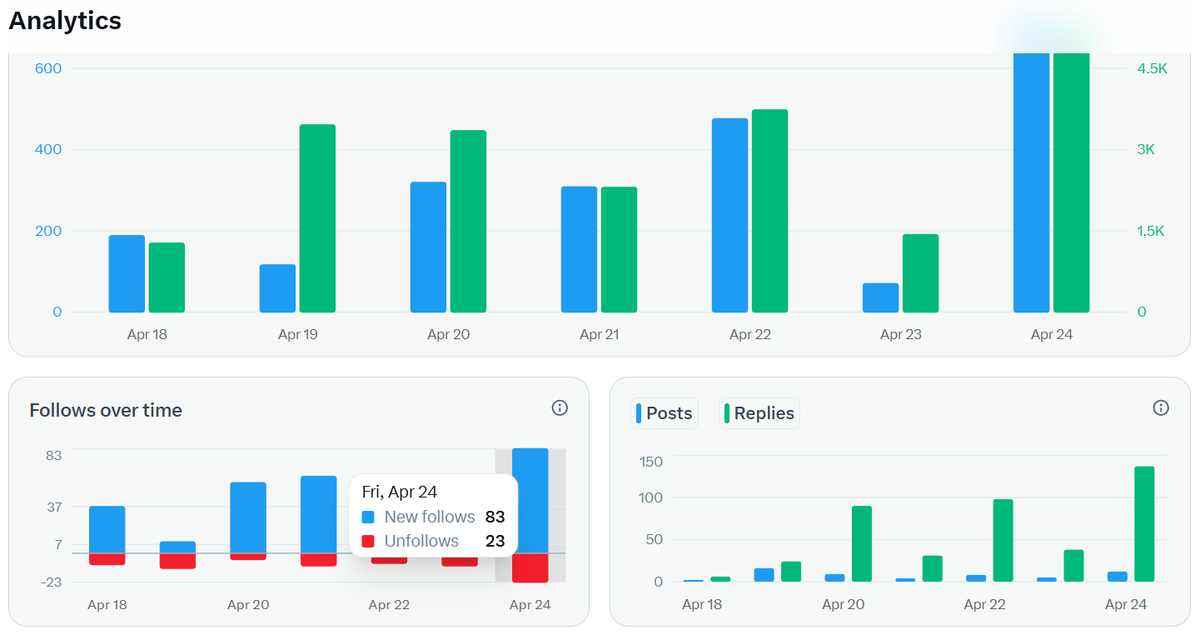1200x635 pixels.
Task: Click Apr 24 blue posts bar
Action: pos(1118,577)
